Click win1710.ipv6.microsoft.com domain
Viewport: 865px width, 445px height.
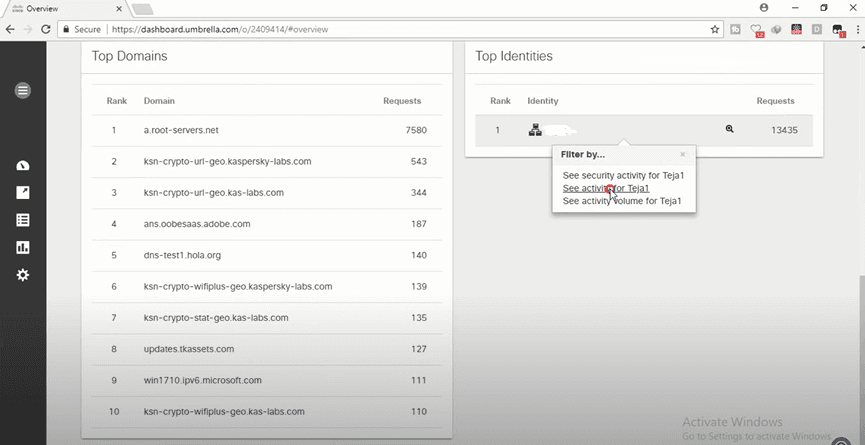pos(202,380)
